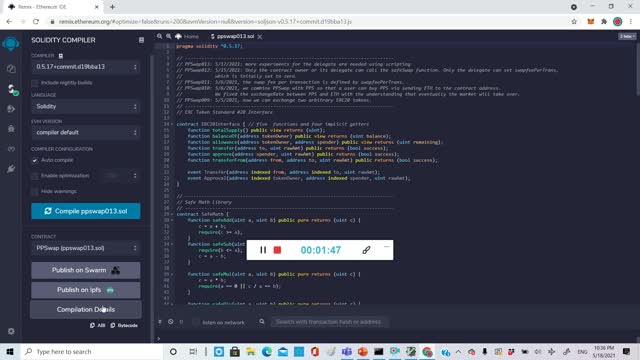
Task: Open Microsoft Teams from the taskbar
Action: (347, 351)
